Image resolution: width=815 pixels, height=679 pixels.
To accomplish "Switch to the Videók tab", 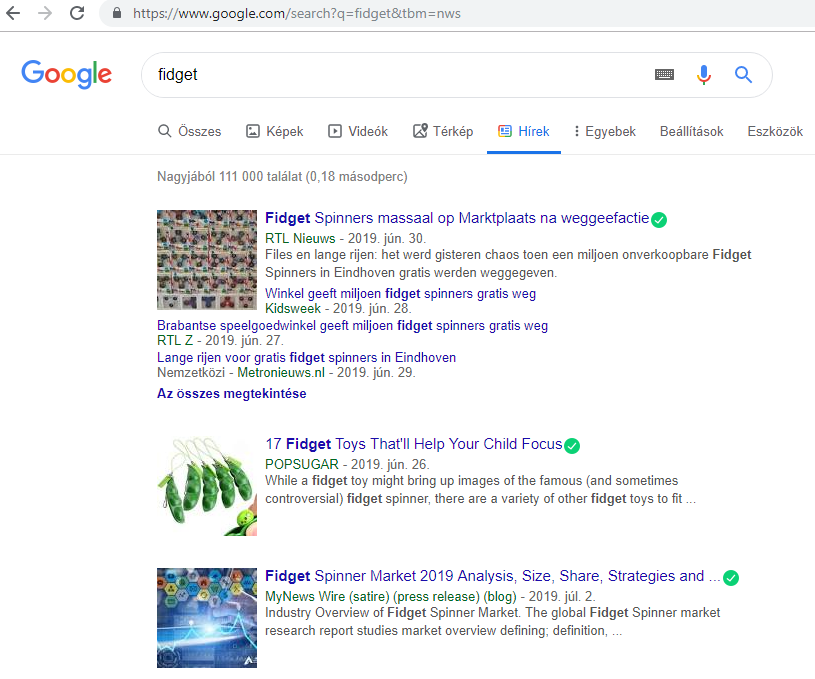I will (358, 132).
